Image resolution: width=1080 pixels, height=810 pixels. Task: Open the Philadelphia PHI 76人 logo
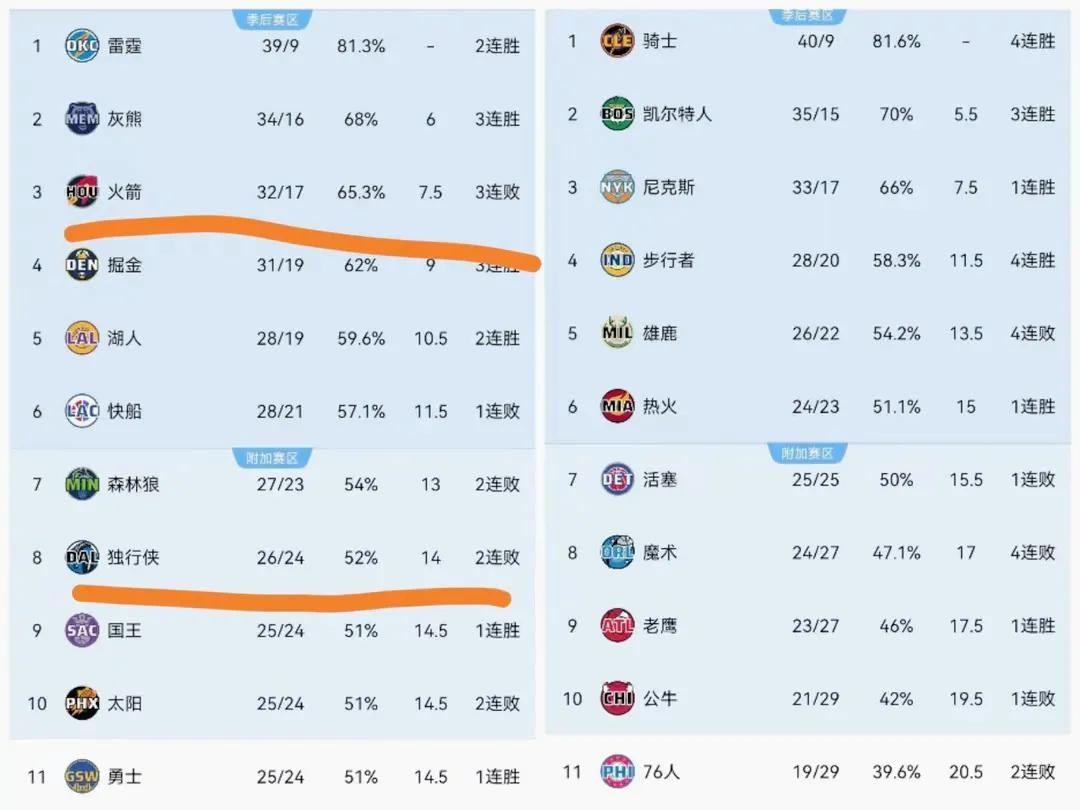[x=617, y=771]
